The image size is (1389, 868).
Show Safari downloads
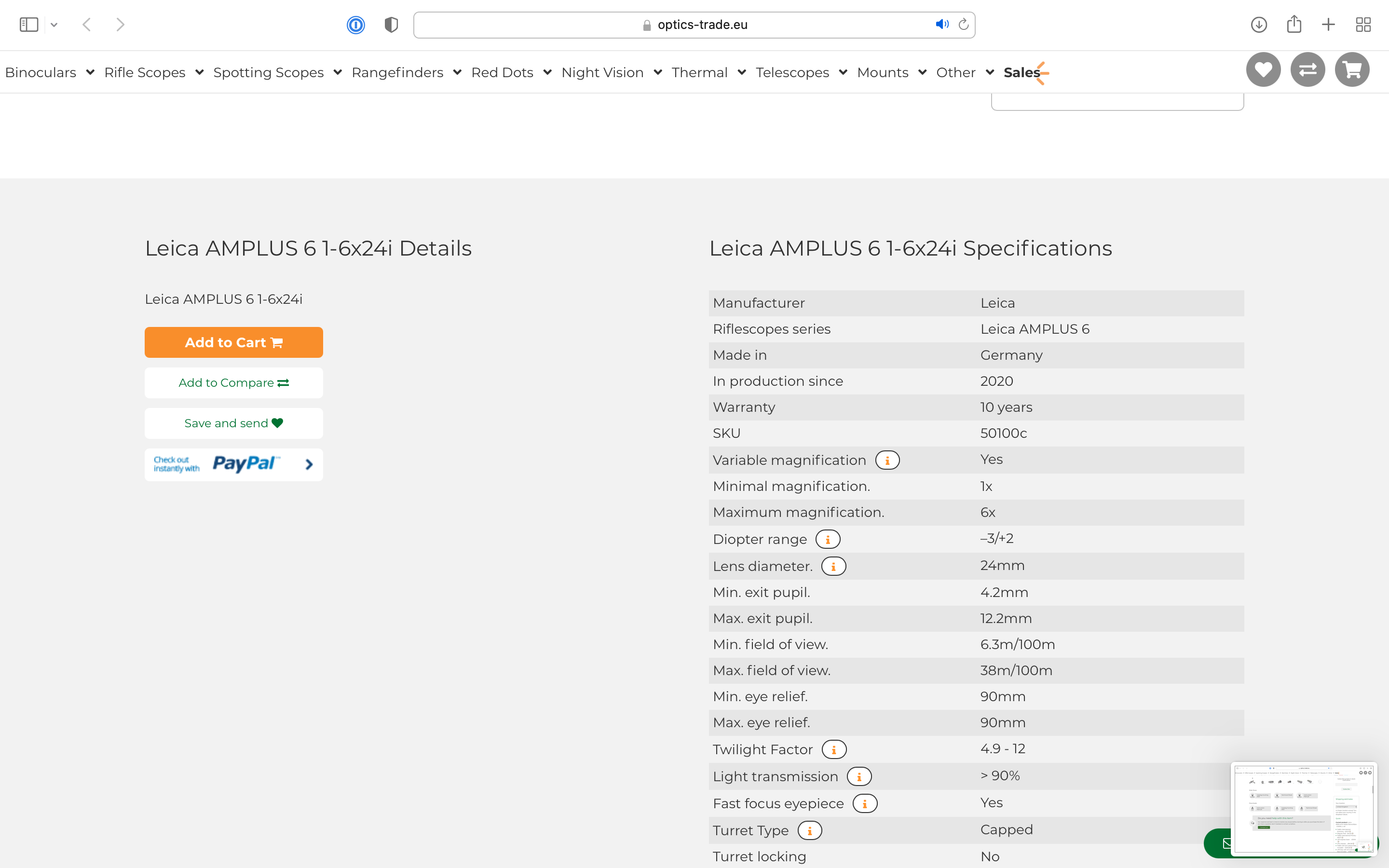tap(1259, 25)
